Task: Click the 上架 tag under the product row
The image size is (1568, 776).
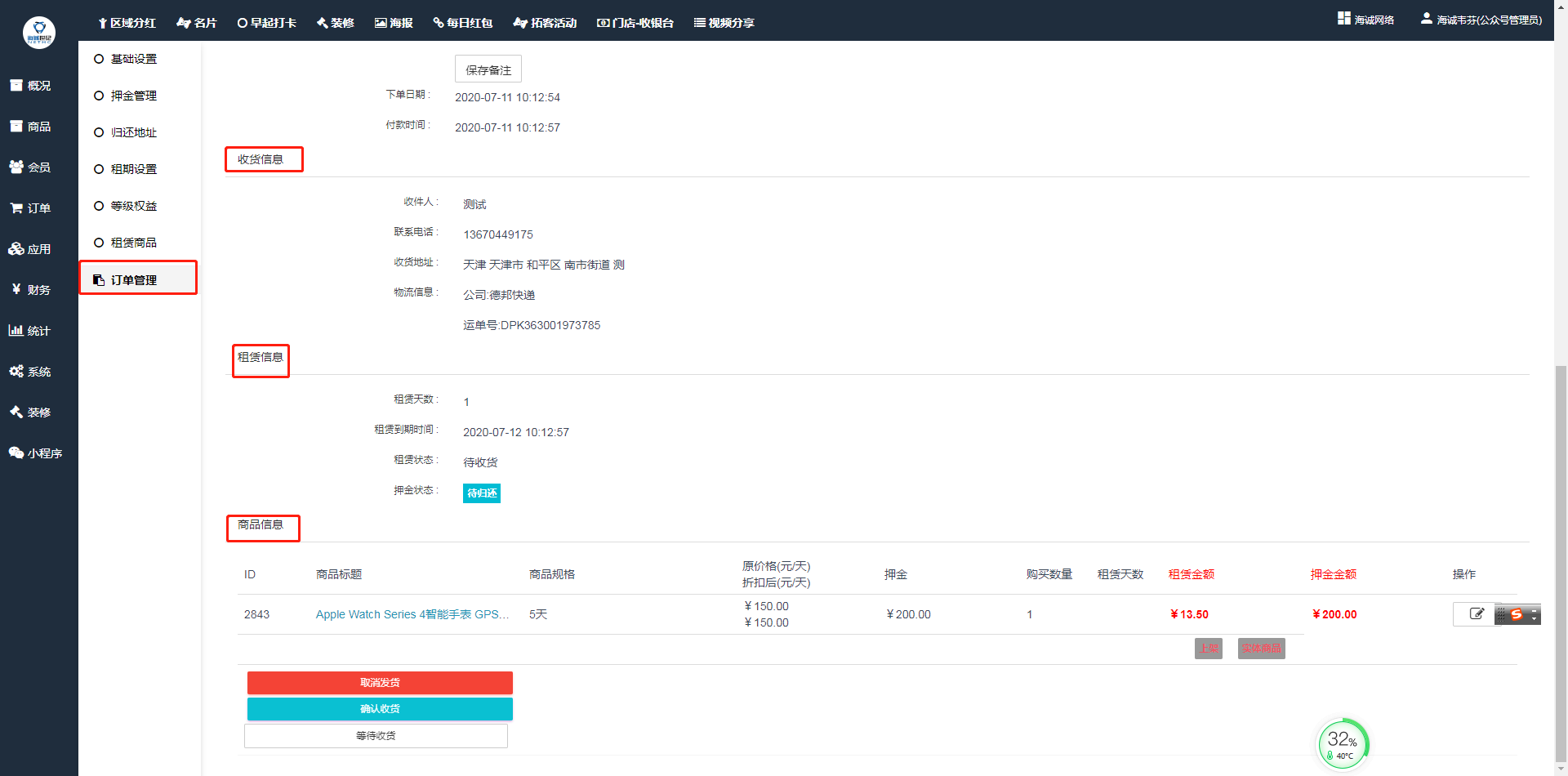Action: click(1209, 649)
